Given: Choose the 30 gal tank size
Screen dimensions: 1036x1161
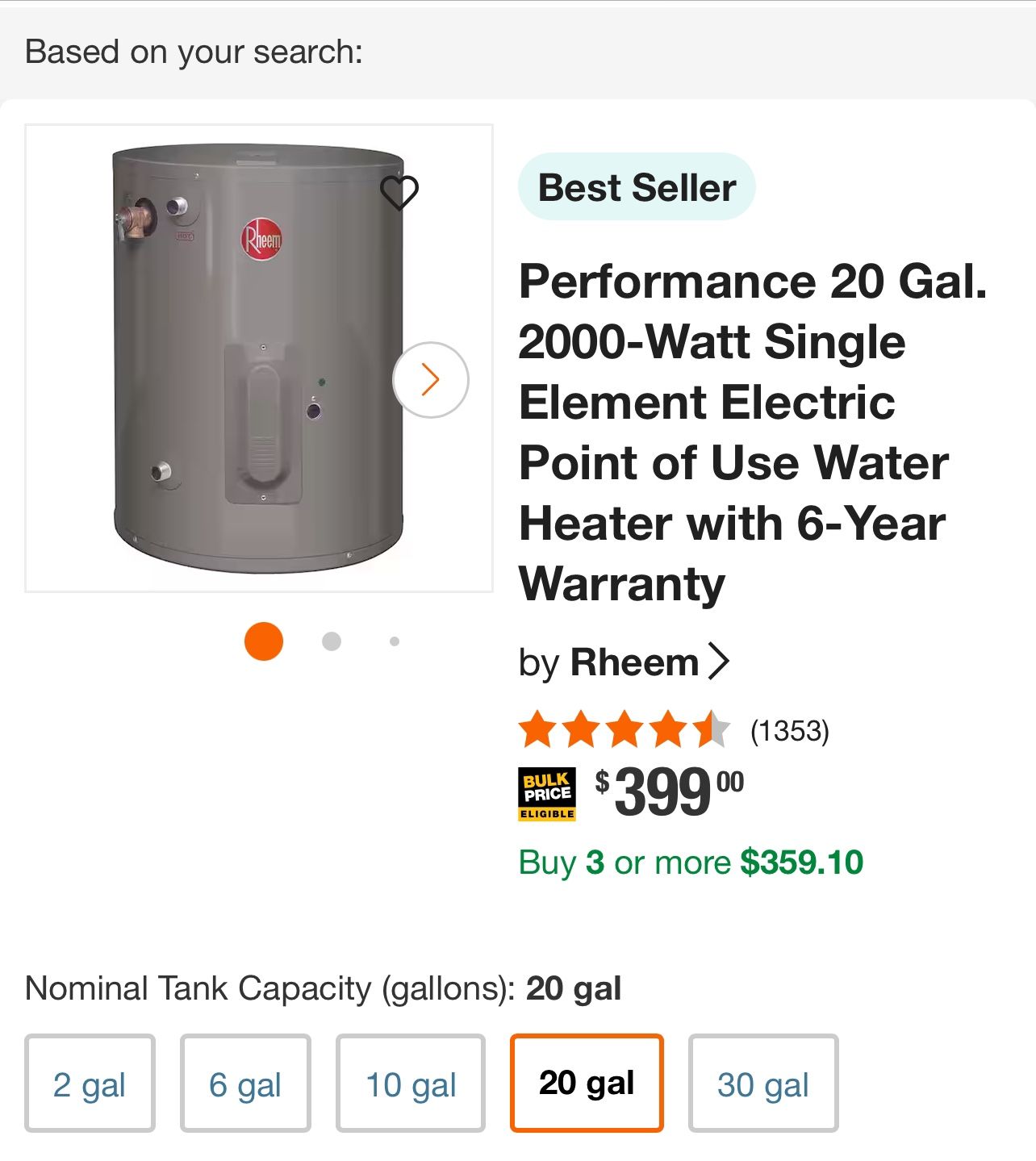Looking at the screenshot, I should tap(763, 1084).
